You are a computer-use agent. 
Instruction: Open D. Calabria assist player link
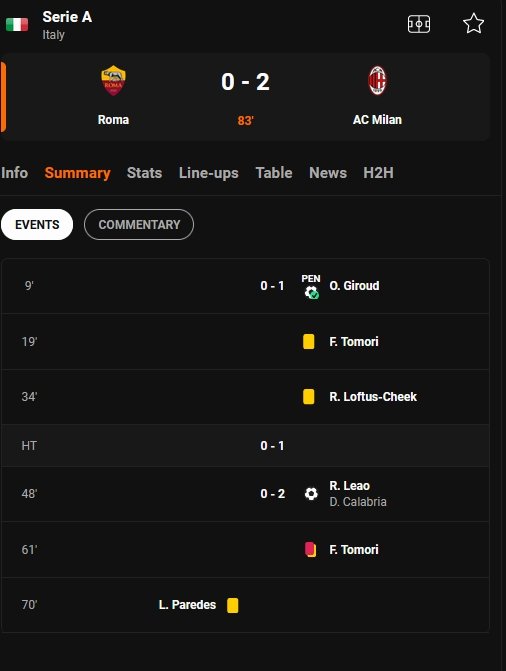point(358,502)
